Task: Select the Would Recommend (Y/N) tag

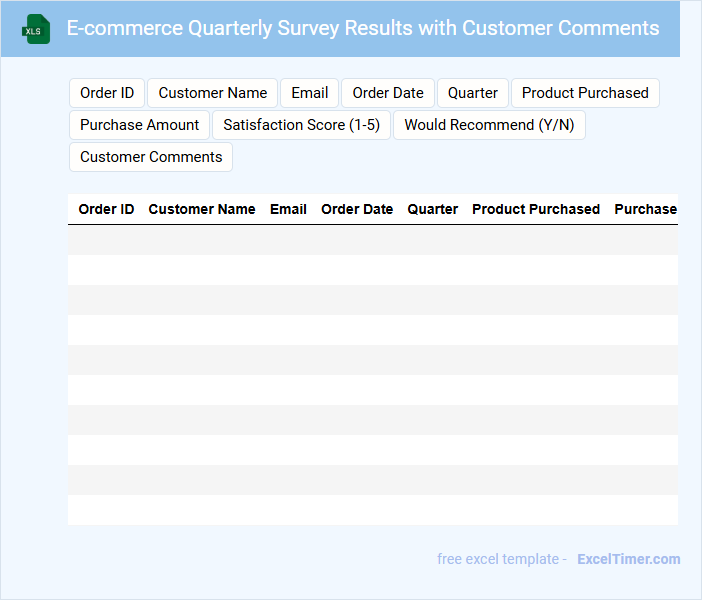Action: tap(489, 125)
